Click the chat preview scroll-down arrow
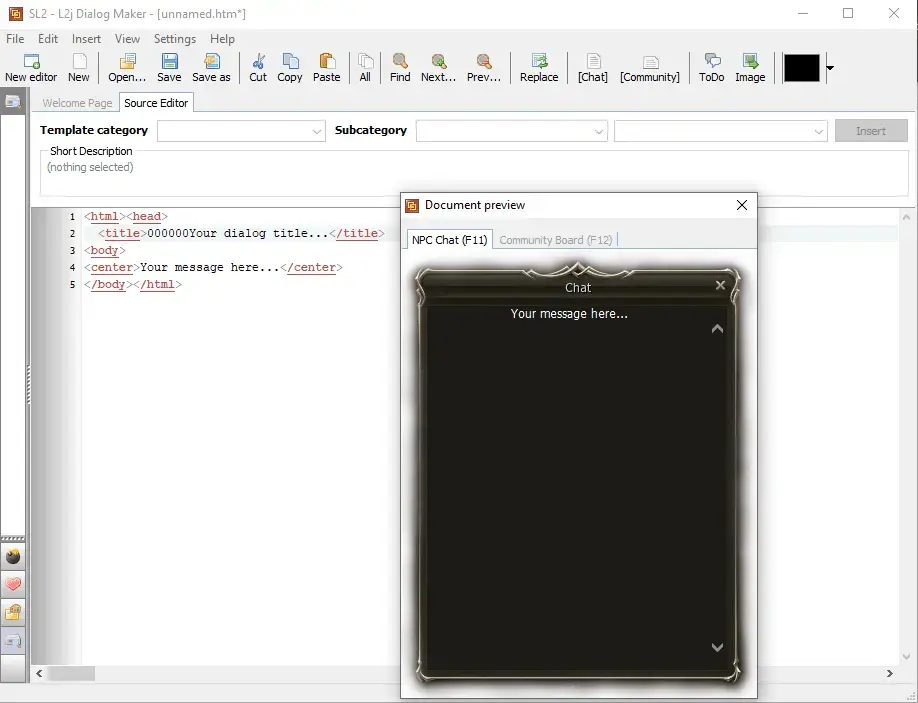This screenshot has width=918, height=703. (717, 647)
